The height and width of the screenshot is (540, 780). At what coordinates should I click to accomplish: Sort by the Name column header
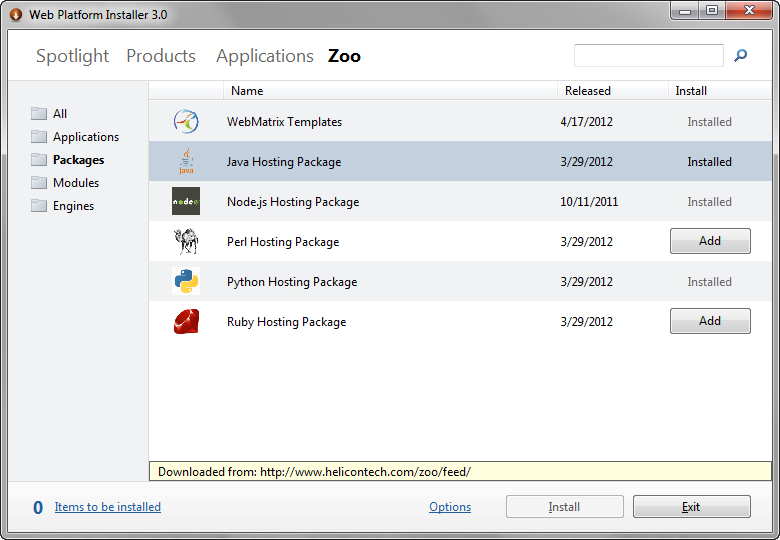pyautogui.click(x=390, y=91)
